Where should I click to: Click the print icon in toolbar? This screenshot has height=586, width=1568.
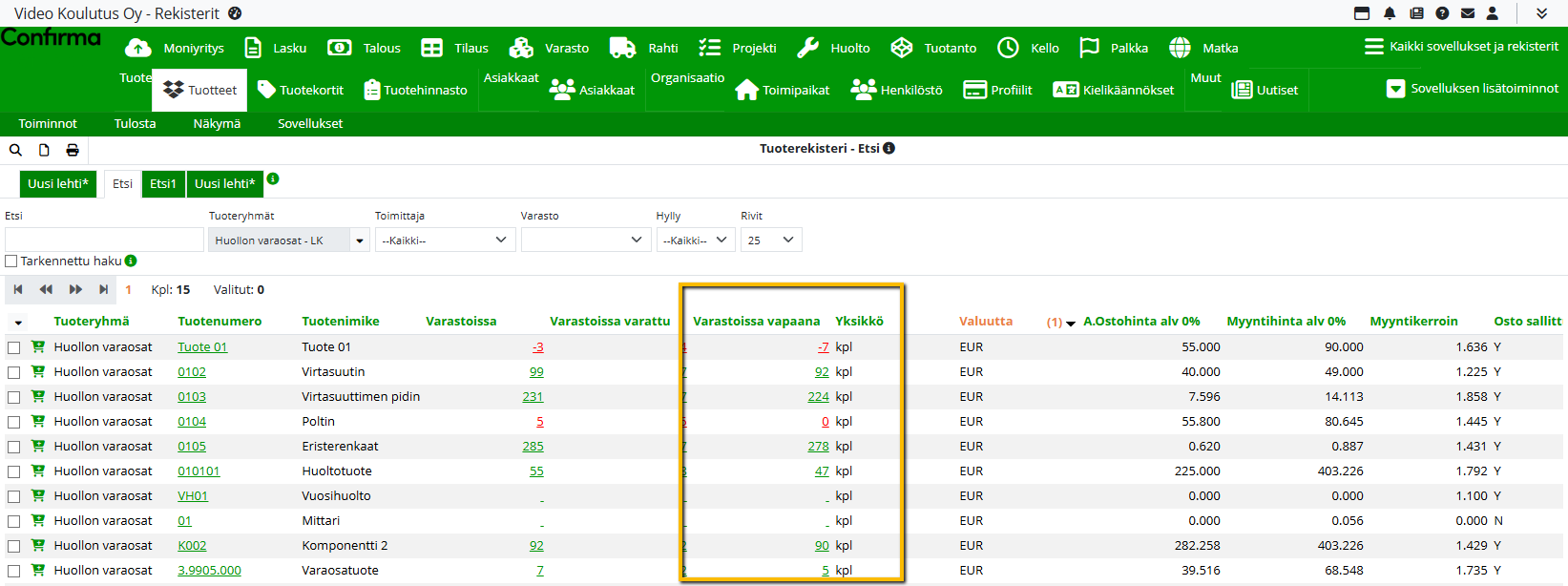click(x=73, y=150)
